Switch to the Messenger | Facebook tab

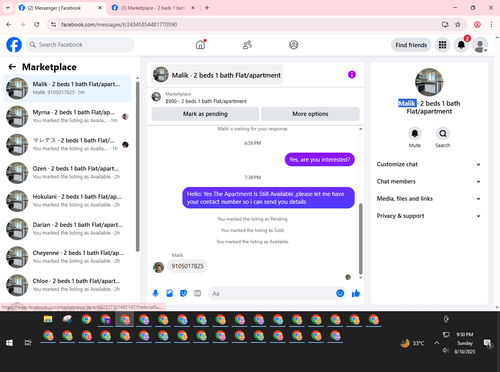tap(60, 8)
